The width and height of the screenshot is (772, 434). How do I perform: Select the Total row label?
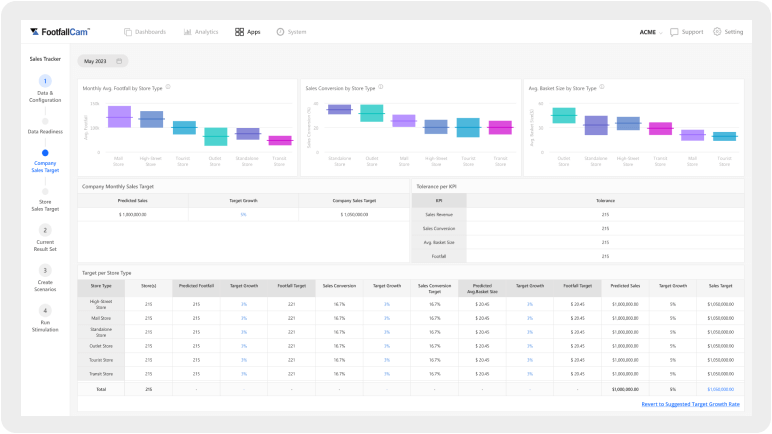coord(101,389)
